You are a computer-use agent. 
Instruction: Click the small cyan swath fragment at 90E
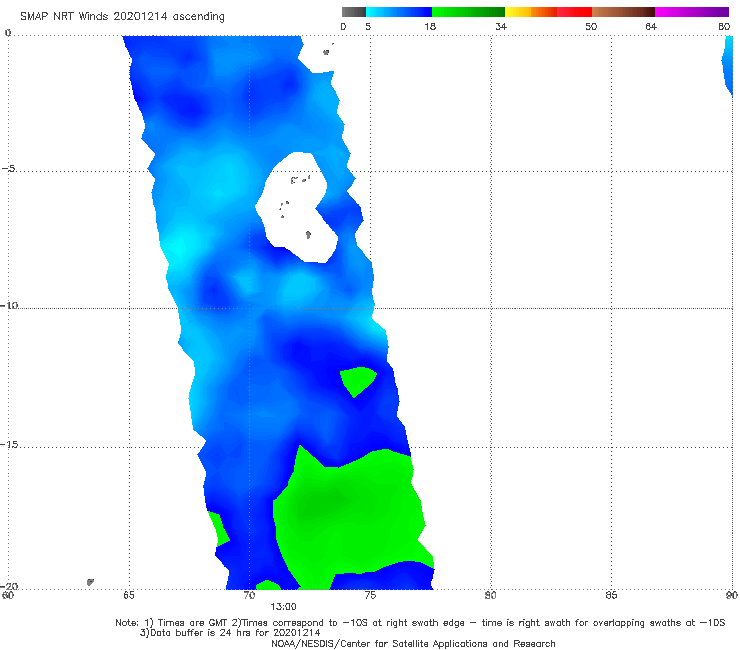click(728, 65)
